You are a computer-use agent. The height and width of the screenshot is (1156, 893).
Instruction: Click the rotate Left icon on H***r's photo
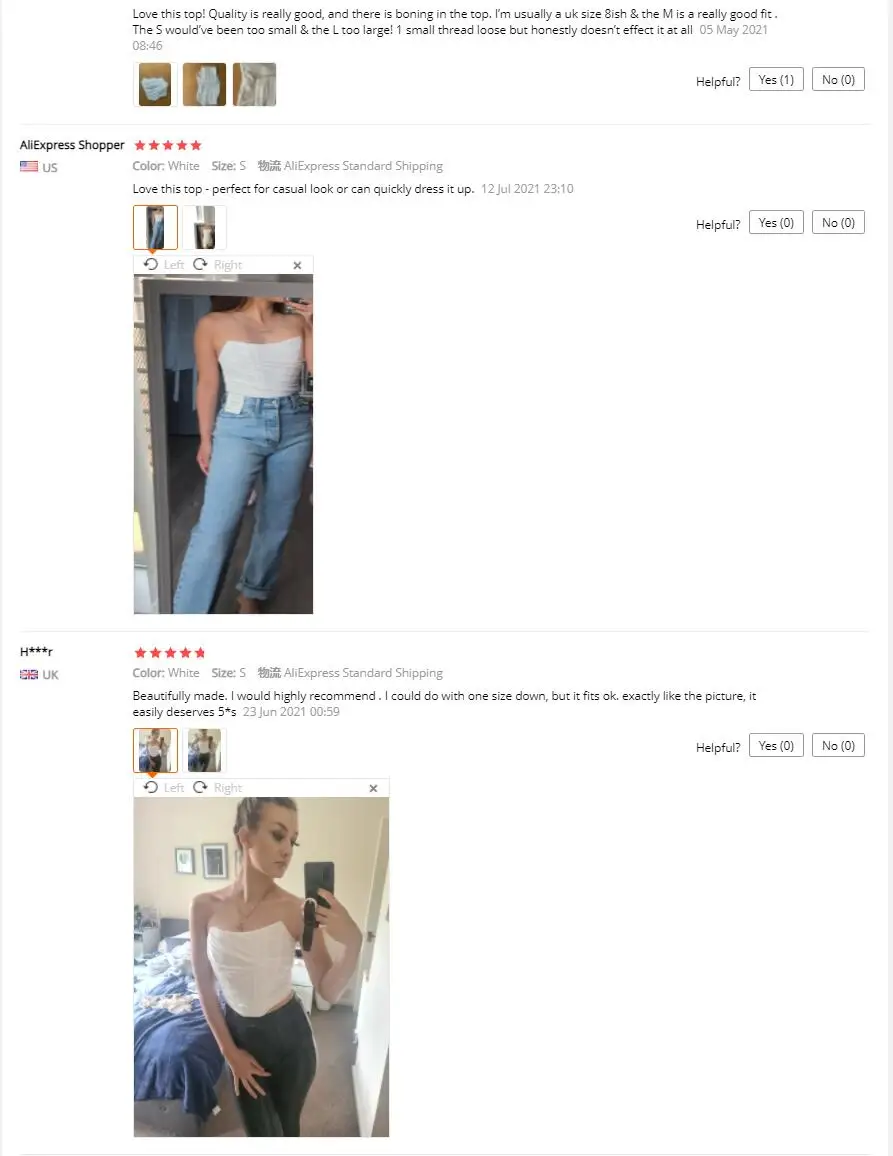point(151,787)
